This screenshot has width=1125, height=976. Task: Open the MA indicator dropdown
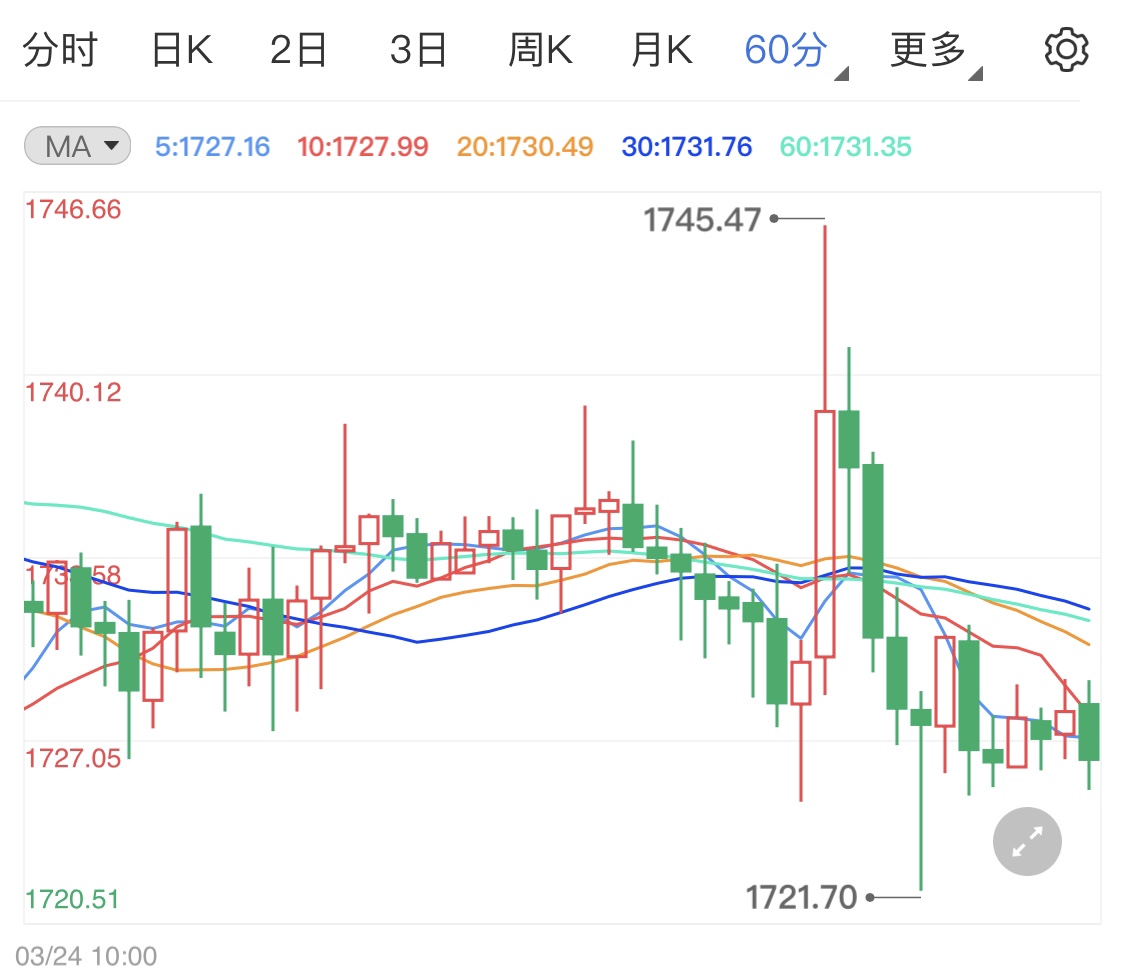(77, 146)
